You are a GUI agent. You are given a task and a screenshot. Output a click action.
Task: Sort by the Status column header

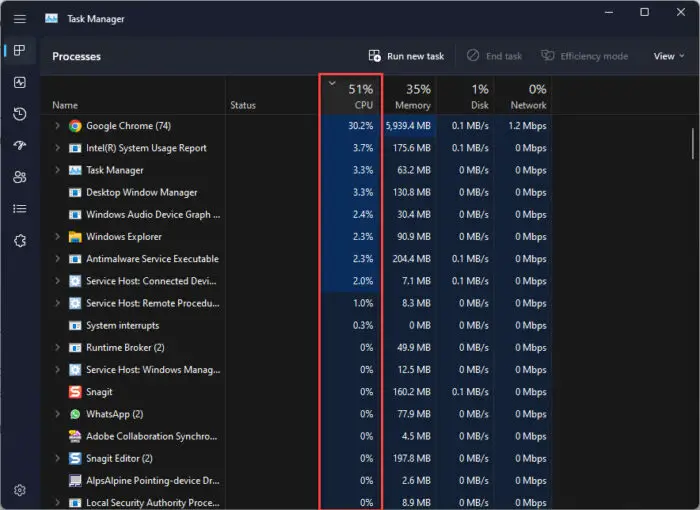(243, 105)
